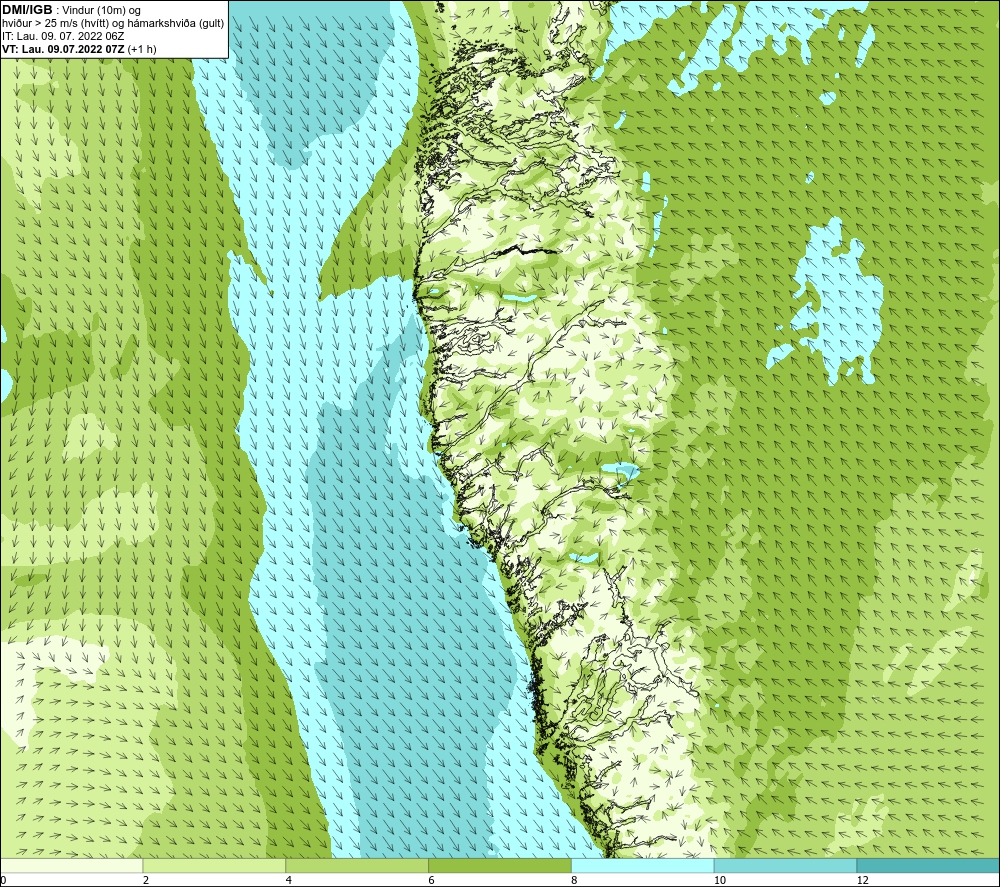This screenshot has width=1000, height=887.
Task: Click the legend tick label '12'
Action: pyautogui.click(x=863, y=880)
